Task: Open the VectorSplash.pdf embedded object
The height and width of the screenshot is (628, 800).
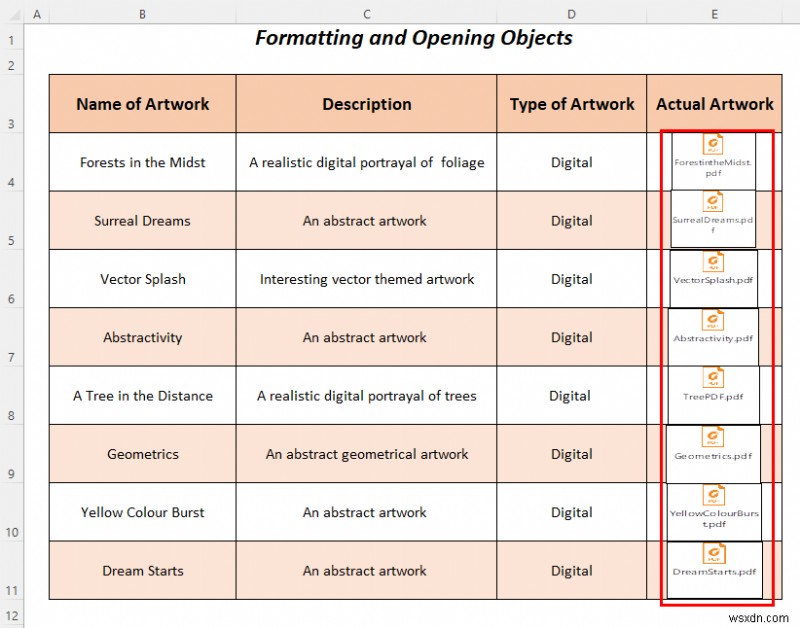Action: tap(713, 279)
